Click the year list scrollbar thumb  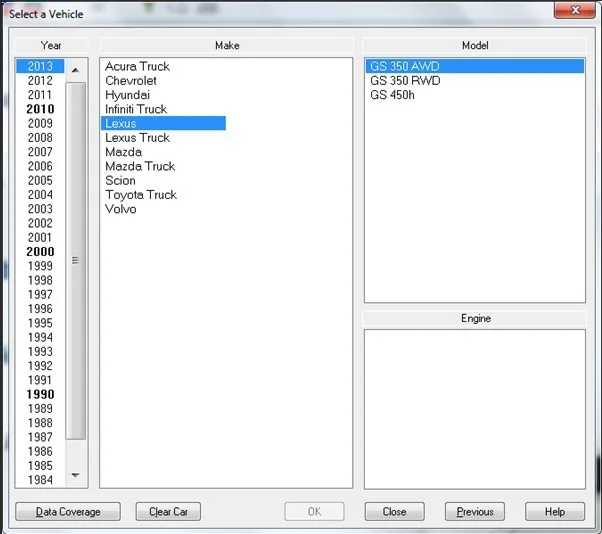pyautogui.click(x=75, y=261)
